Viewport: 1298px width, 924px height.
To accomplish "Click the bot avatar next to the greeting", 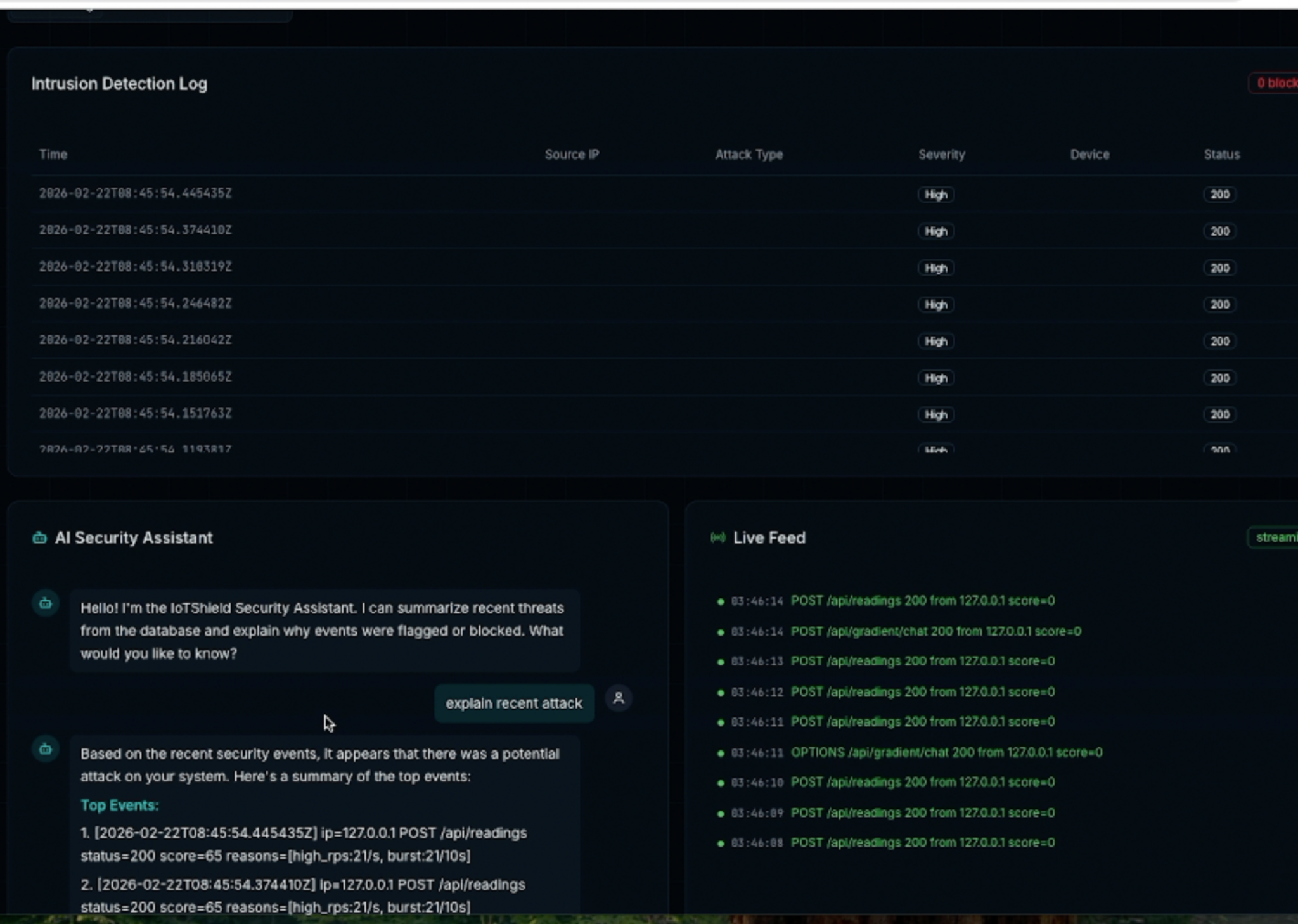I will pyautogui.click(x=45, y=603).
